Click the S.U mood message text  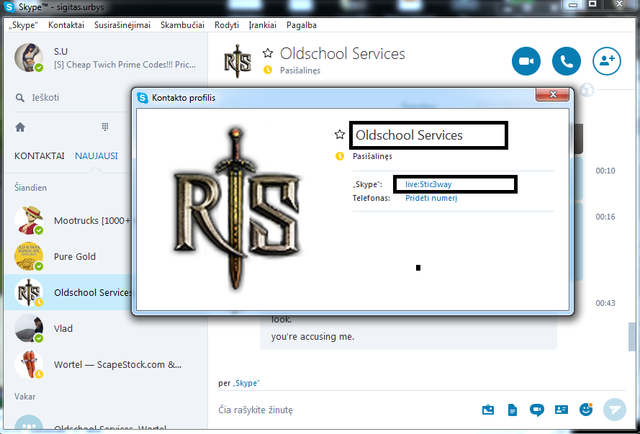(125, 65)
